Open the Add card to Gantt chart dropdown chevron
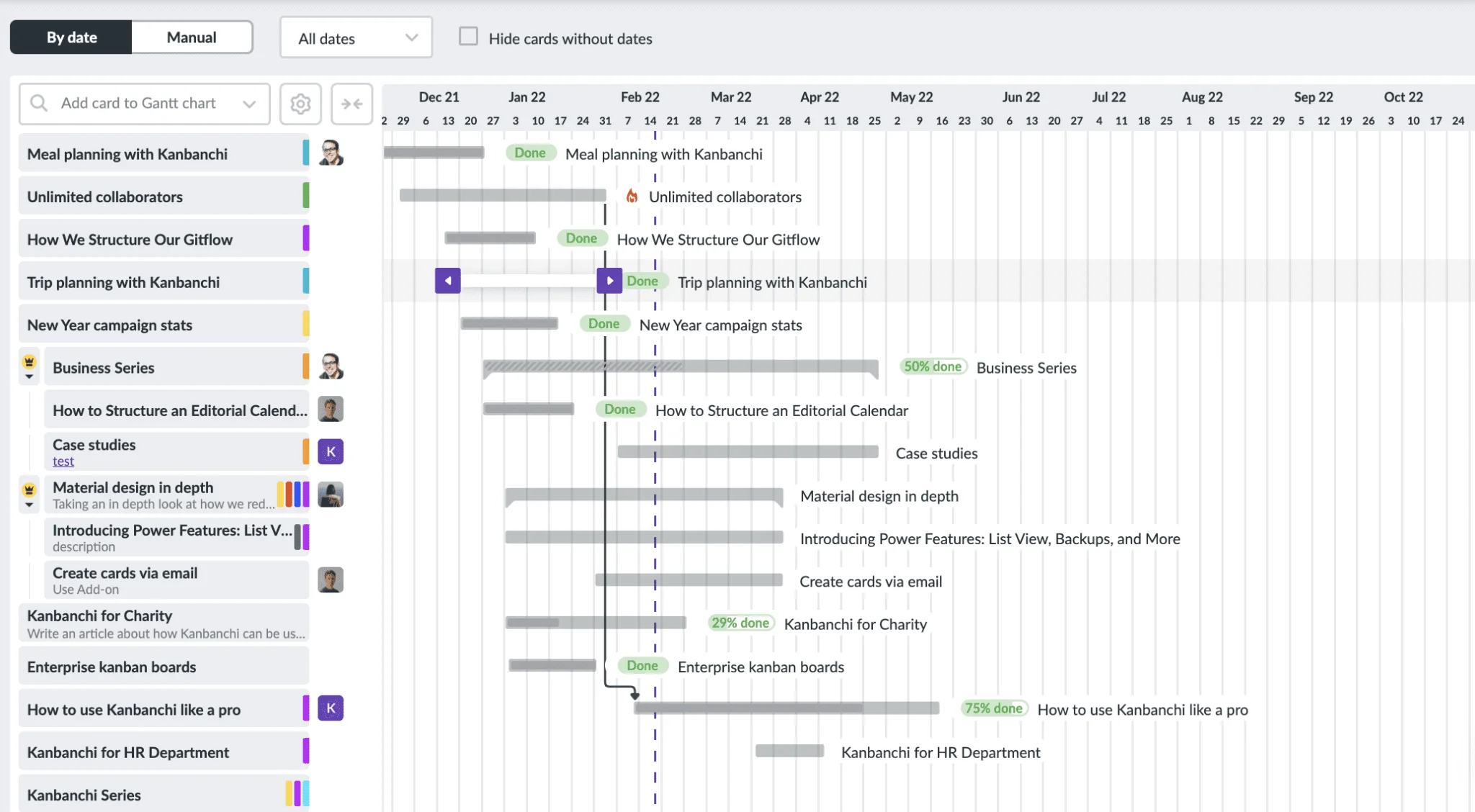This screenshot has width=1475, height=812. 249,104
